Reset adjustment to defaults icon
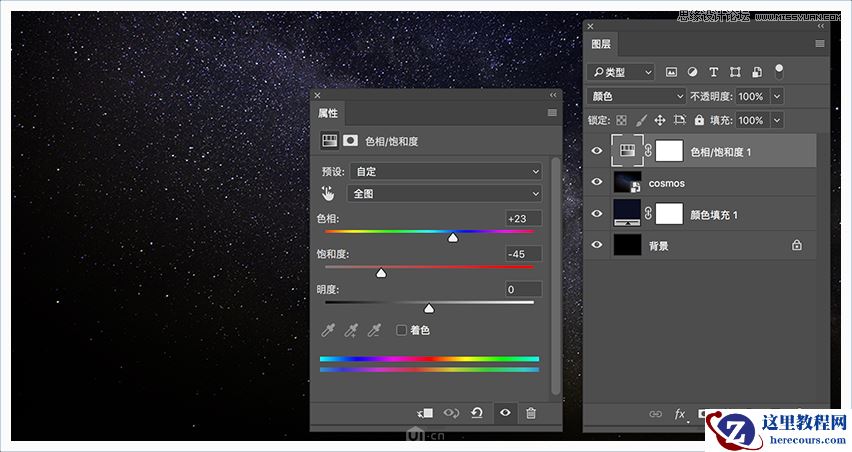 pyautogui.click(x=477, y=413)
